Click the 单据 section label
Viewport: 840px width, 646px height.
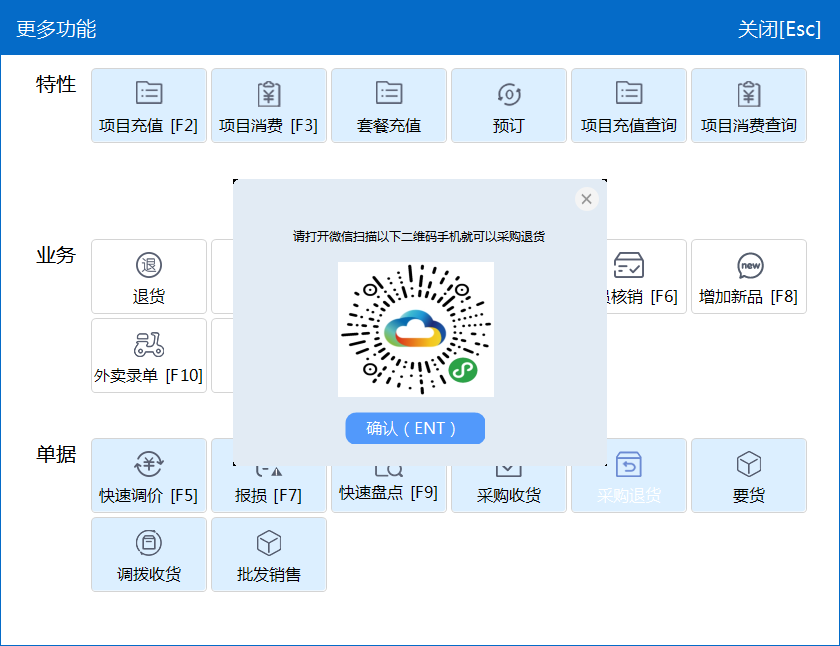[56, 454]
